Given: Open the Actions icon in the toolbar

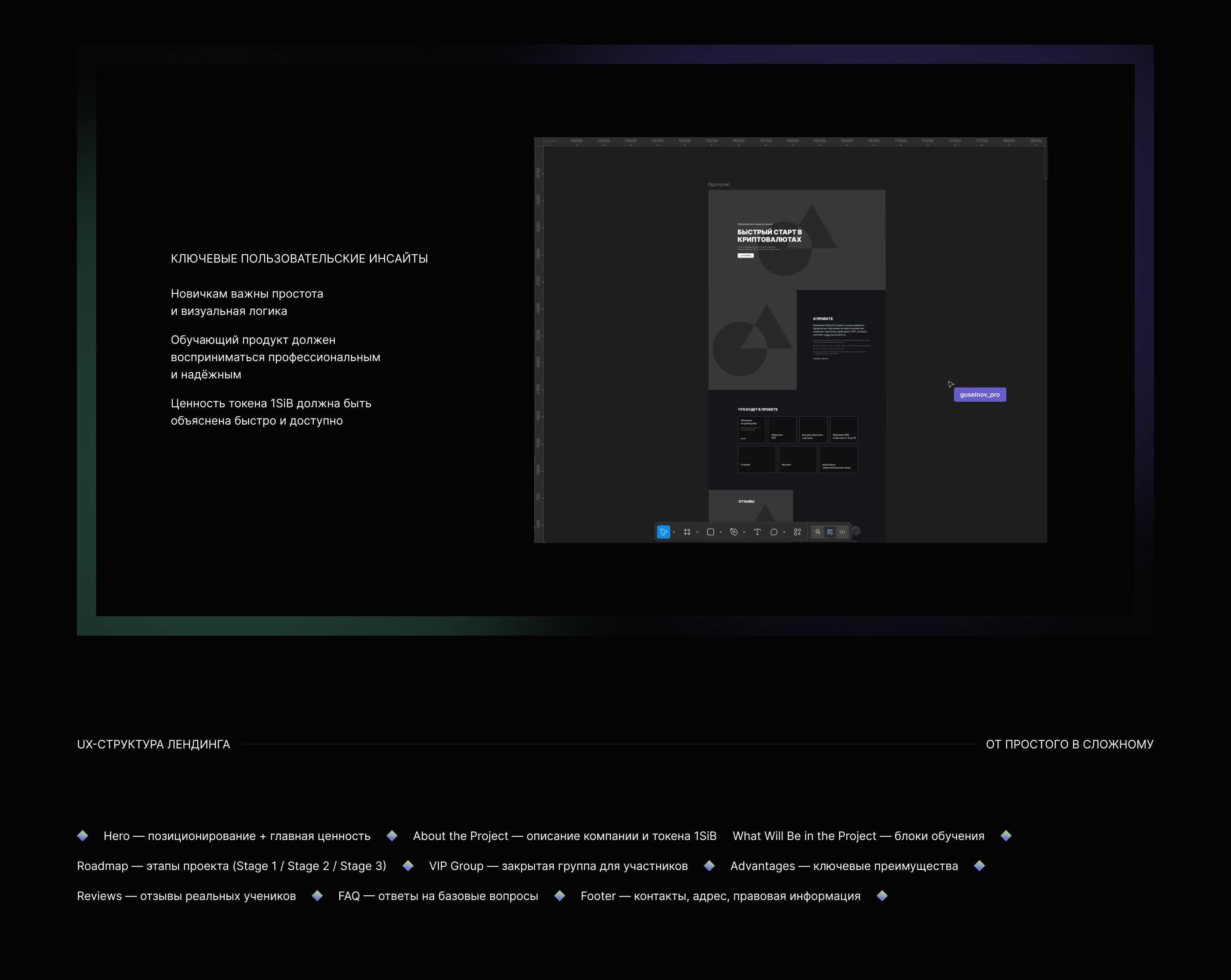Looking at the screenshot, I should coord(797,532).
